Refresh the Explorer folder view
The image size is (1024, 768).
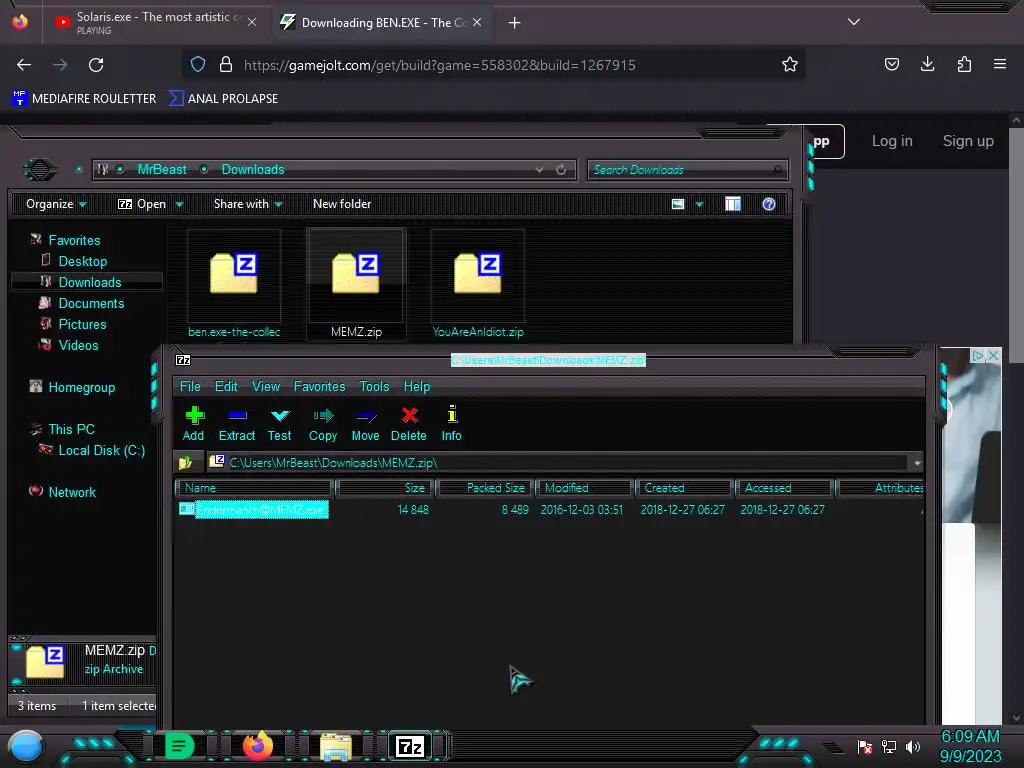tap(561, 169)
